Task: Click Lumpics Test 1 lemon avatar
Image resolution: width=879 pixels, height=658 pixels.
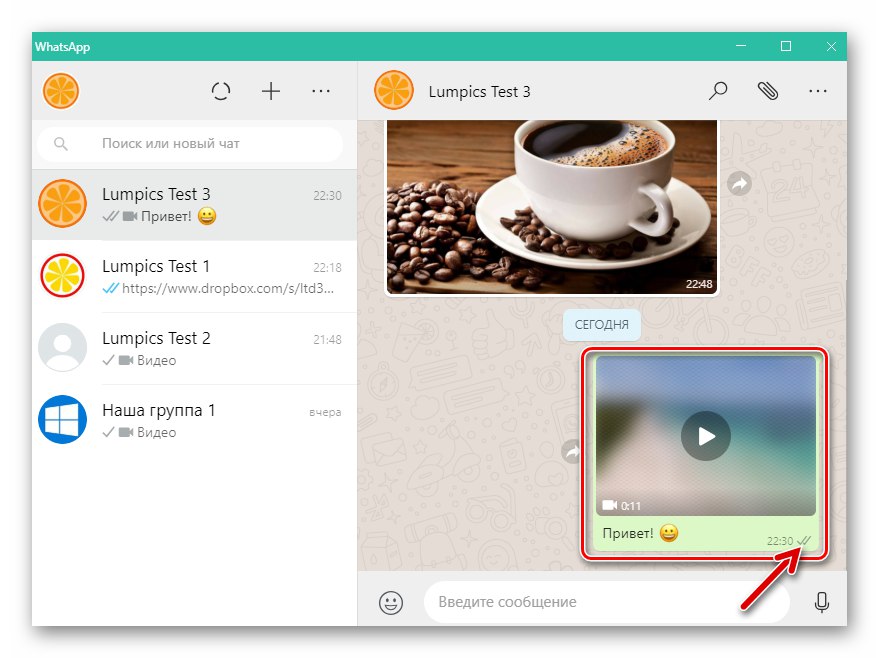Action: [62, 275]
